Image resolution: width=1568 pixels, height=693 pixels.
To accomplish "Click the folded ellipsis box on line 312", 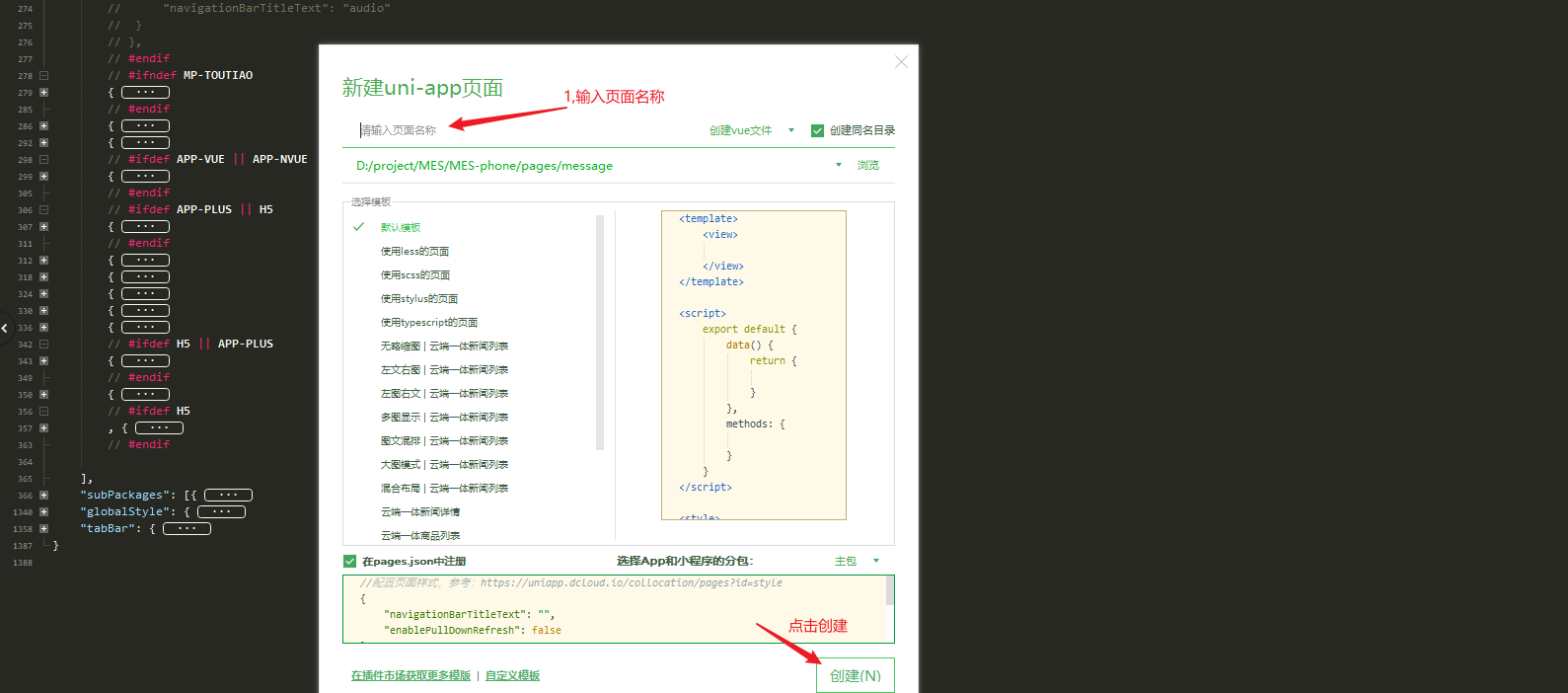I will pos(145,260).
